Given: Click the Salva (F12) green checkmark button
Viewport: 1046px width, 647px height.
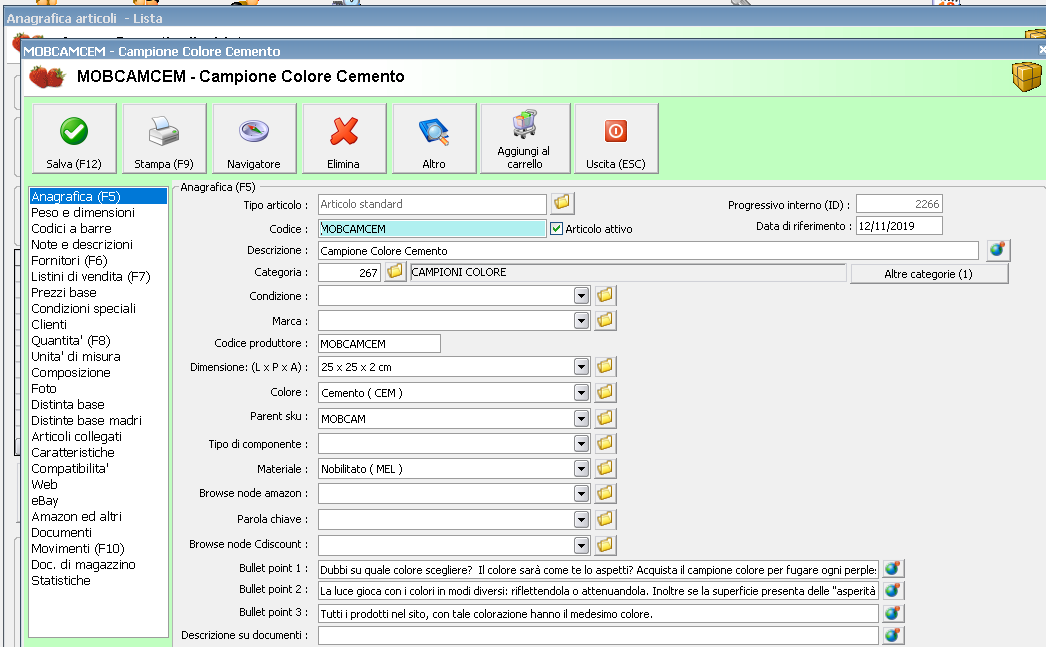Looking at the screenshot, I should pos(74,139).
